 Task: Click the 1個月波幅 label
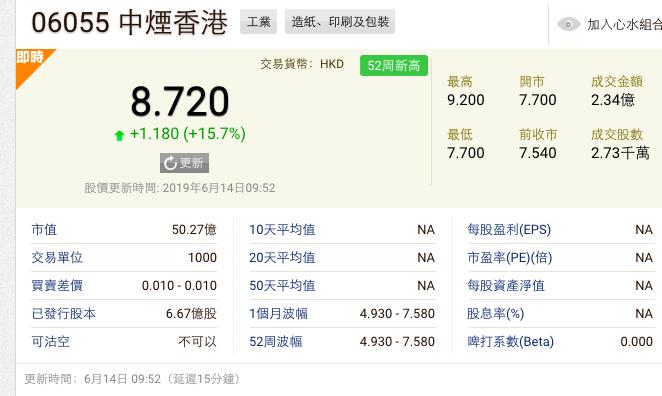click(278, 314)
